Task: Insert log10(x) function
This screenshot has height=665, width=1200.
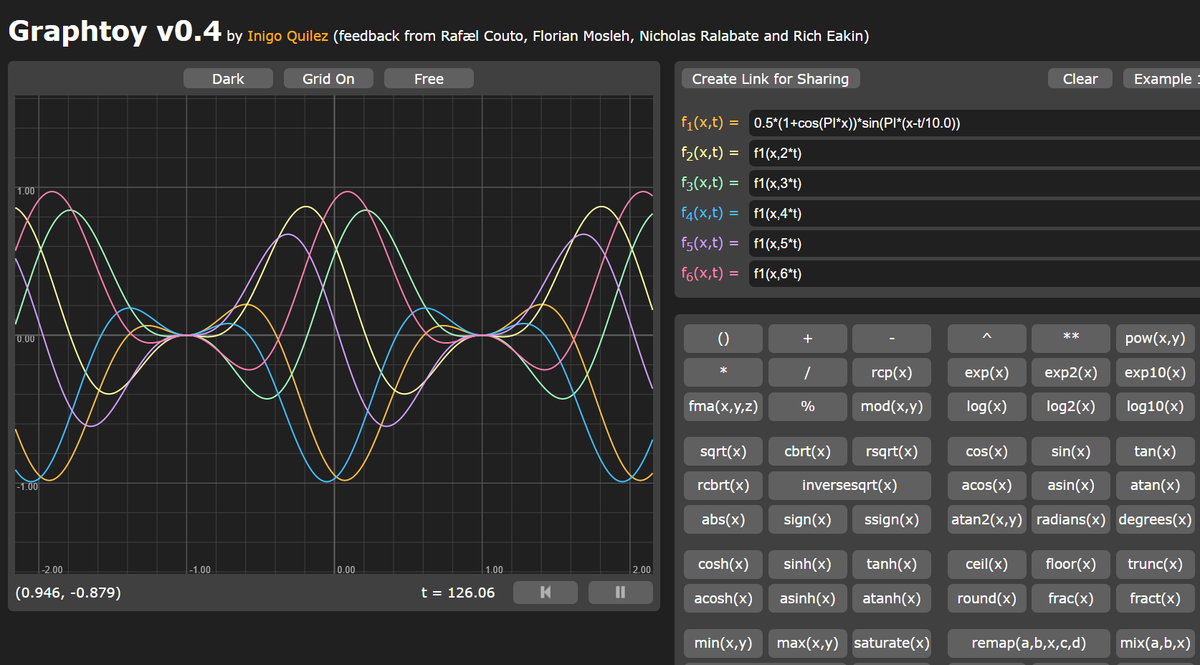Action: point(1155,406)
